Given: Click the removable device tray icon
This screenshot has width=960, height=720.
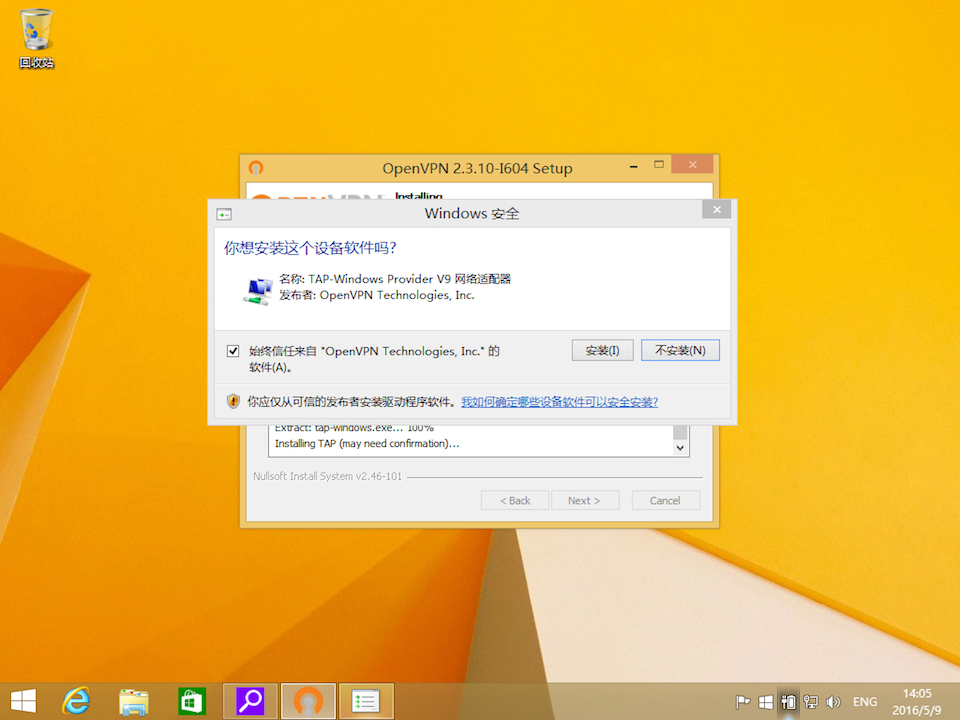Looking at the screenshot, I should 788,702.
